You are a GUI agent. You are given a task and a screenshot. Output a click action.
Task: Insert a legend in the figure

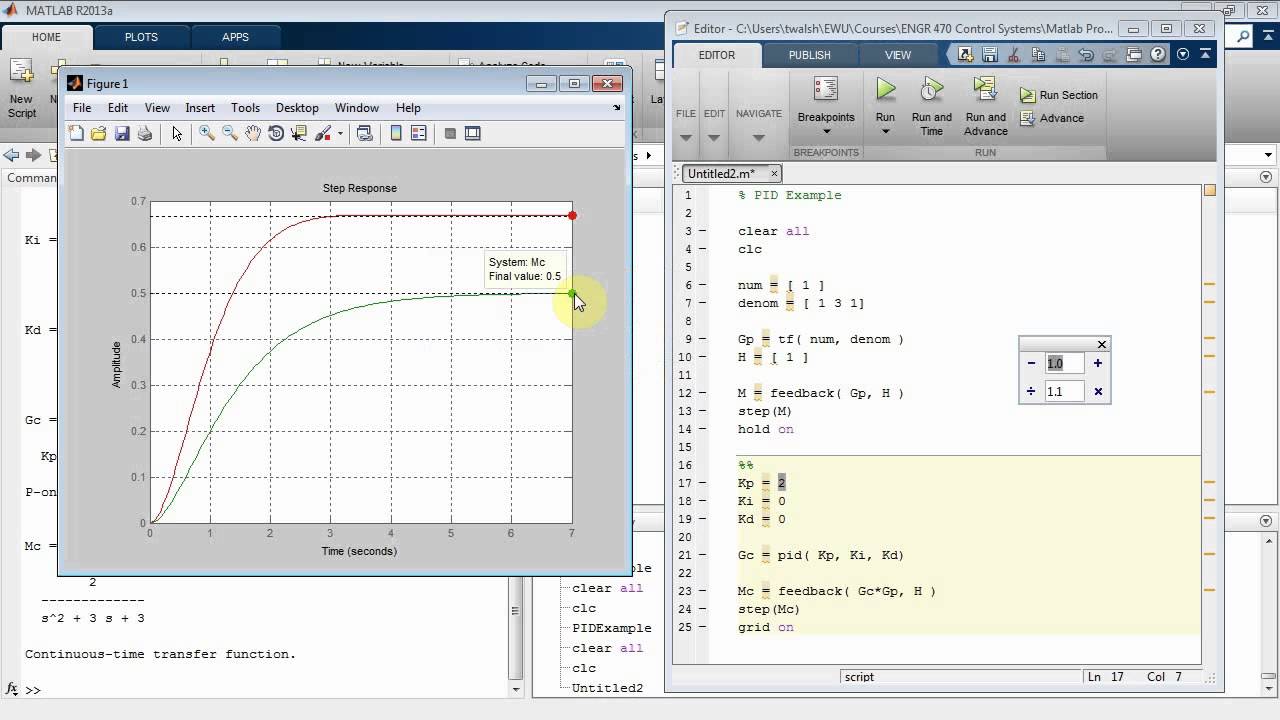click(419, 133)
